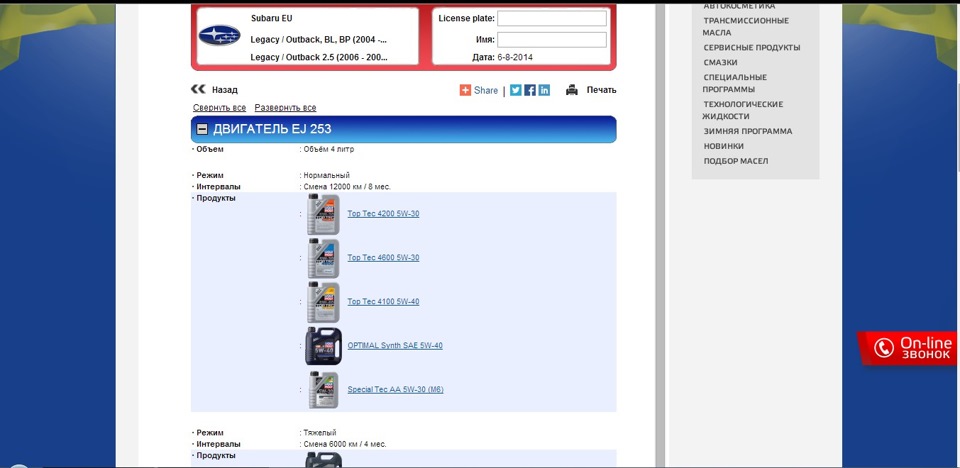Click Развернуть все to expand all

285,108
